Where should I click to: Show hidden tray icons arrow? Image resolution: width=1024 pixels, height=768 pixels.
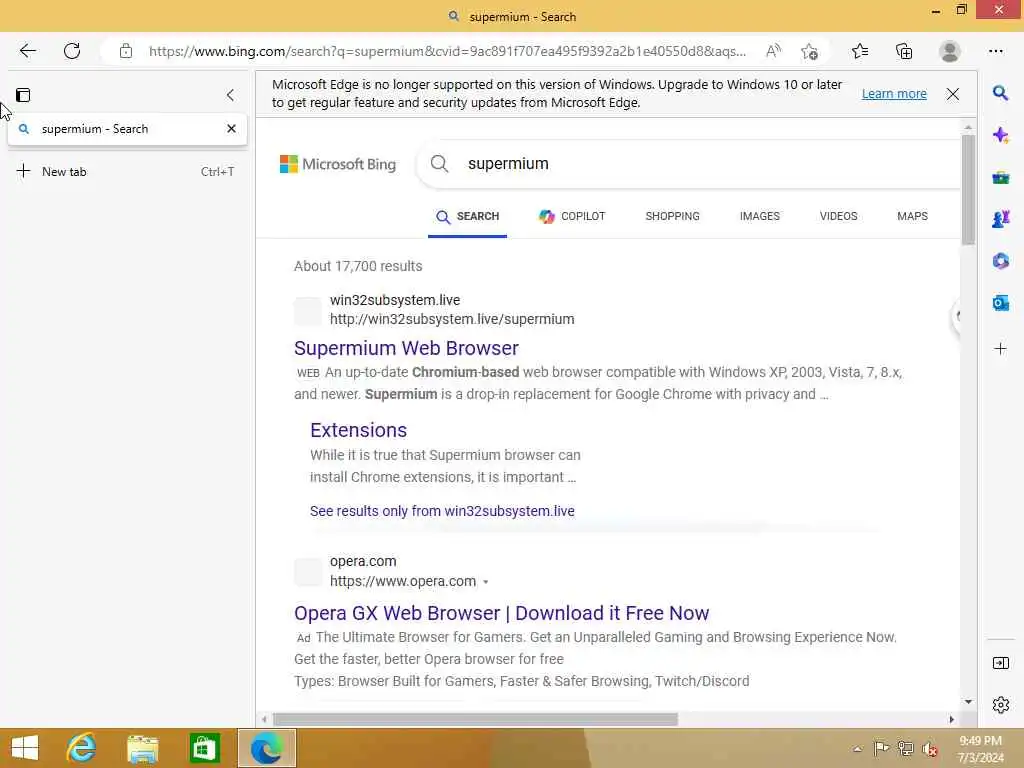[857, 749]
